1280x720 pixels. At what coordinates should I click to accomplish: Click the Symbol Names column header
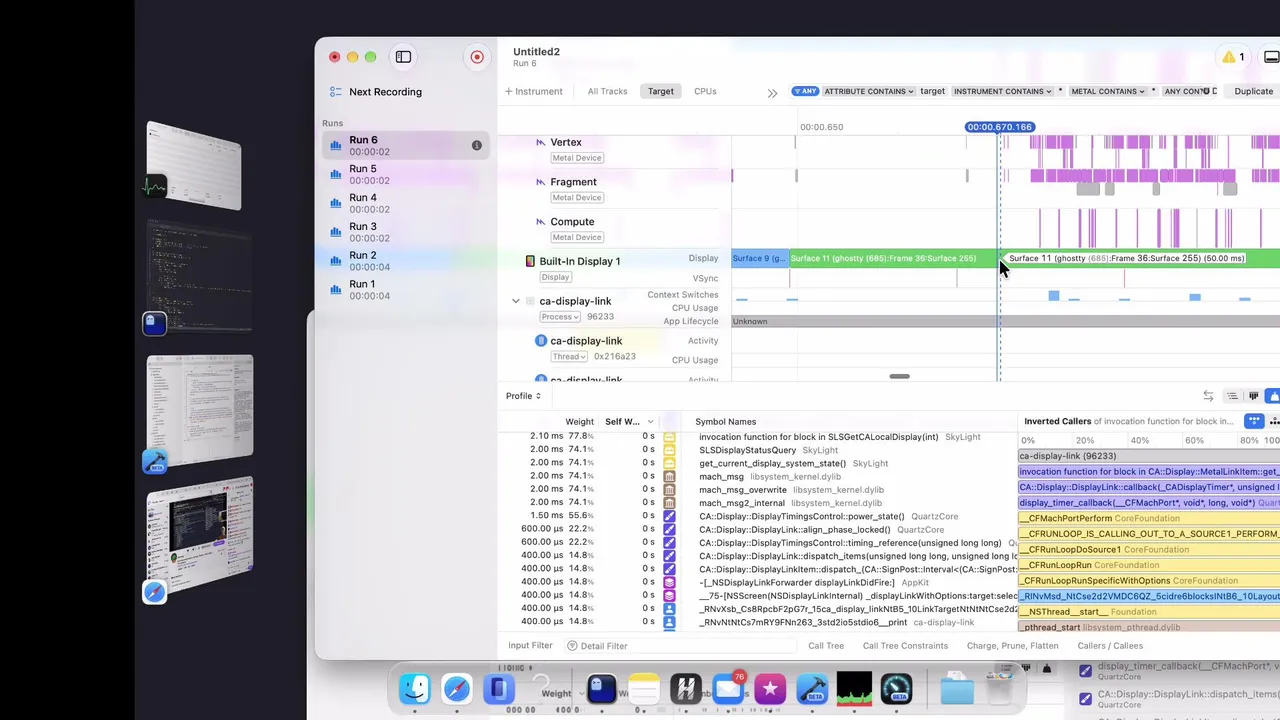[725, 422]
